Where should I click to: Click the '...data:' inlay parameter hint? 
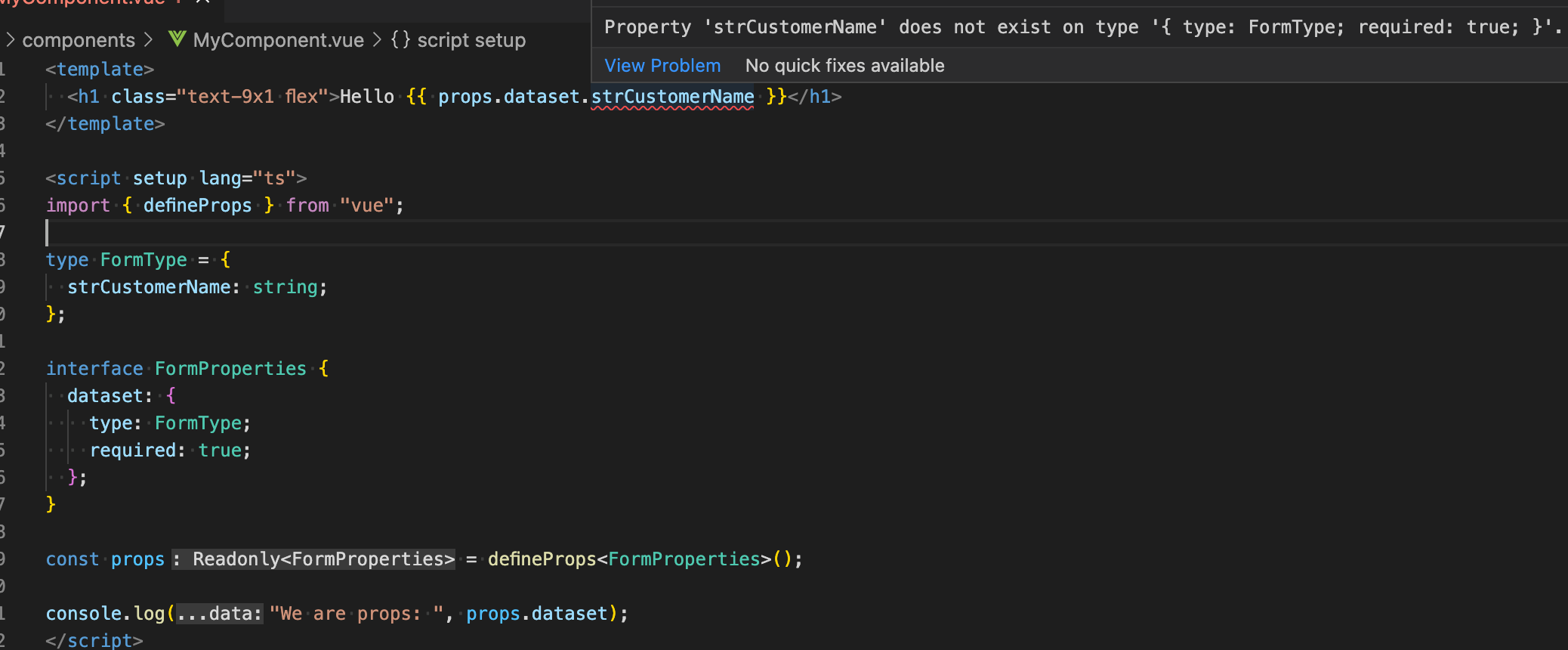[220, 614]
